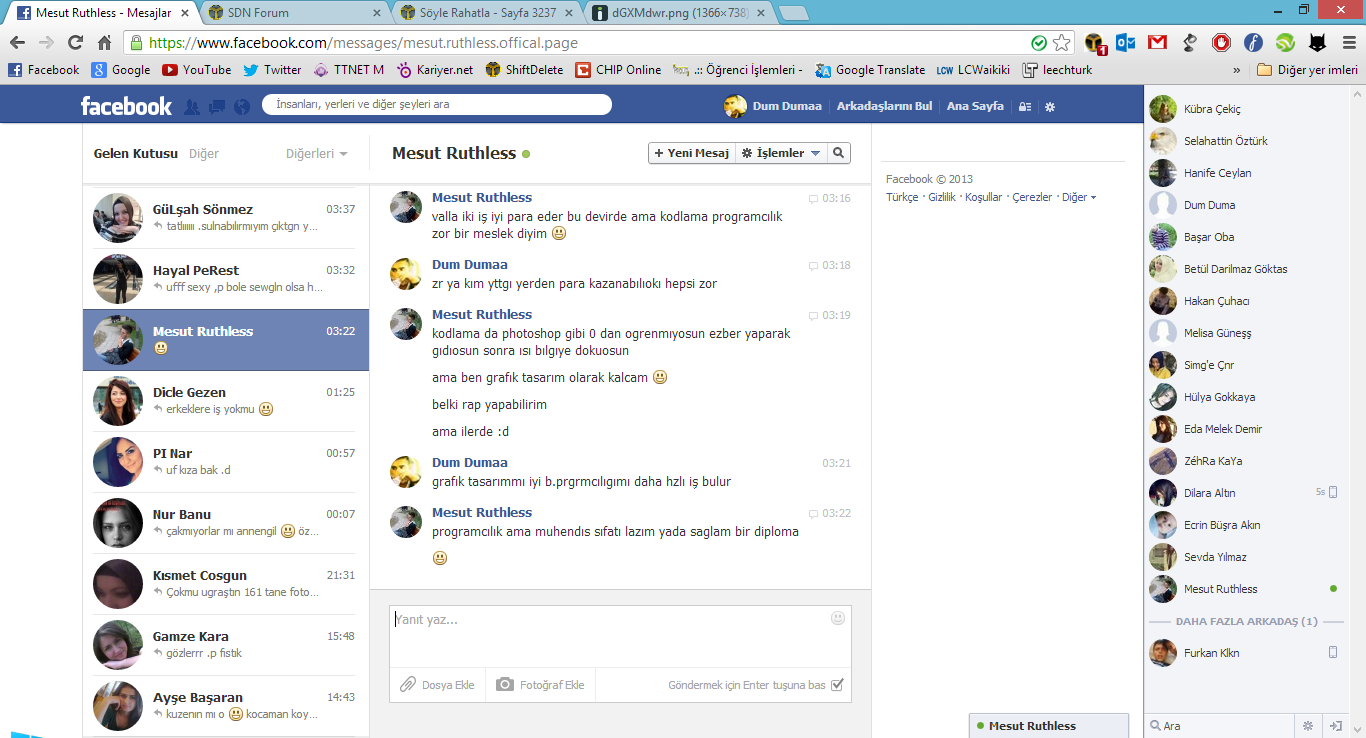1366x738 pixels.
Task: Select the Gelen Kutusu inbox tab
Action: tap(136, 154)
